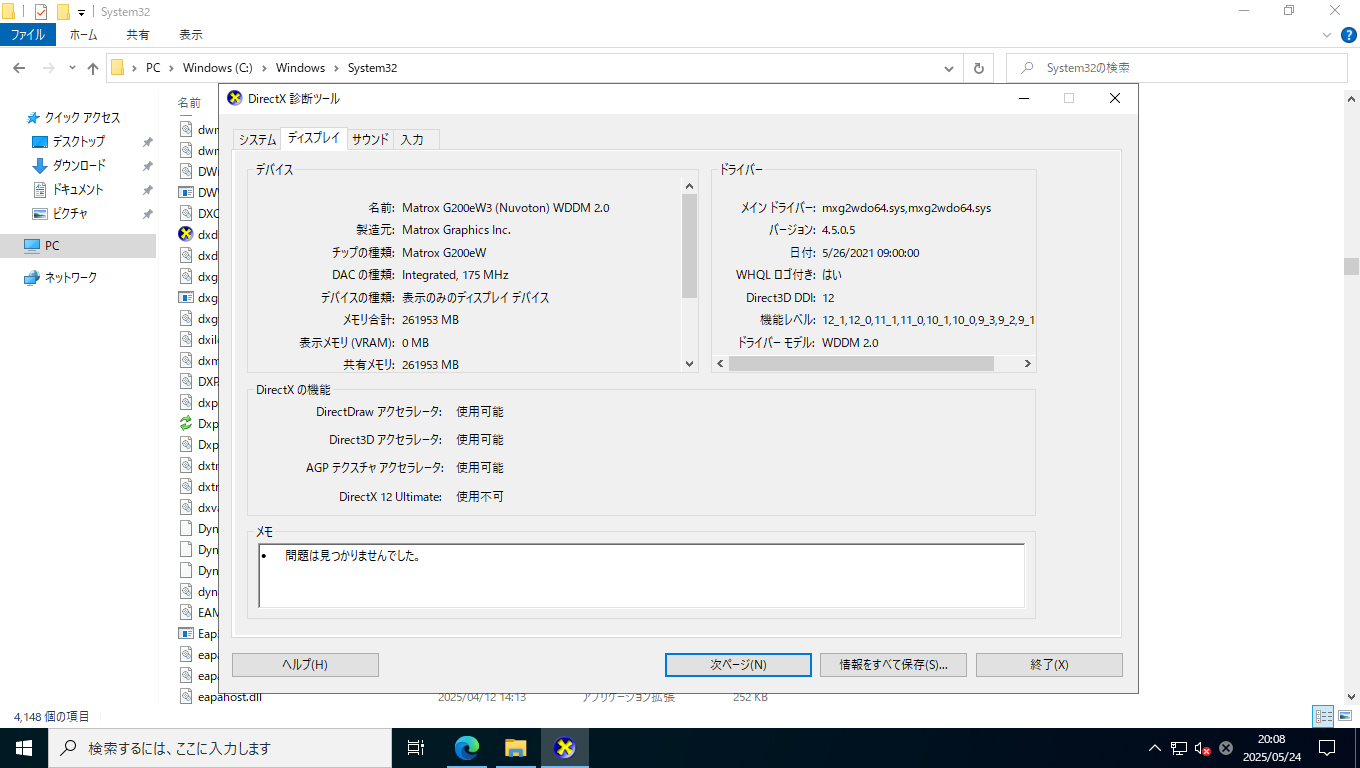This screenshot has height=768, width=1360.
Task: Click the Explorer forward arrow
Action: point(48,68)
